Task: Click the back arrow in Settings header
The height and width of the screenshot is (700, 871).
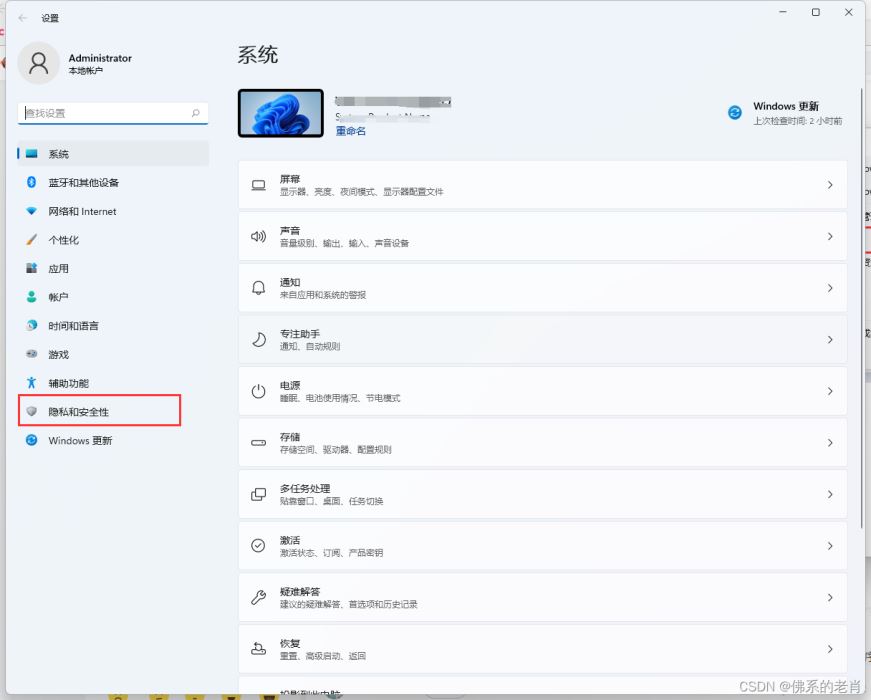Action: (x=23, y=18)
